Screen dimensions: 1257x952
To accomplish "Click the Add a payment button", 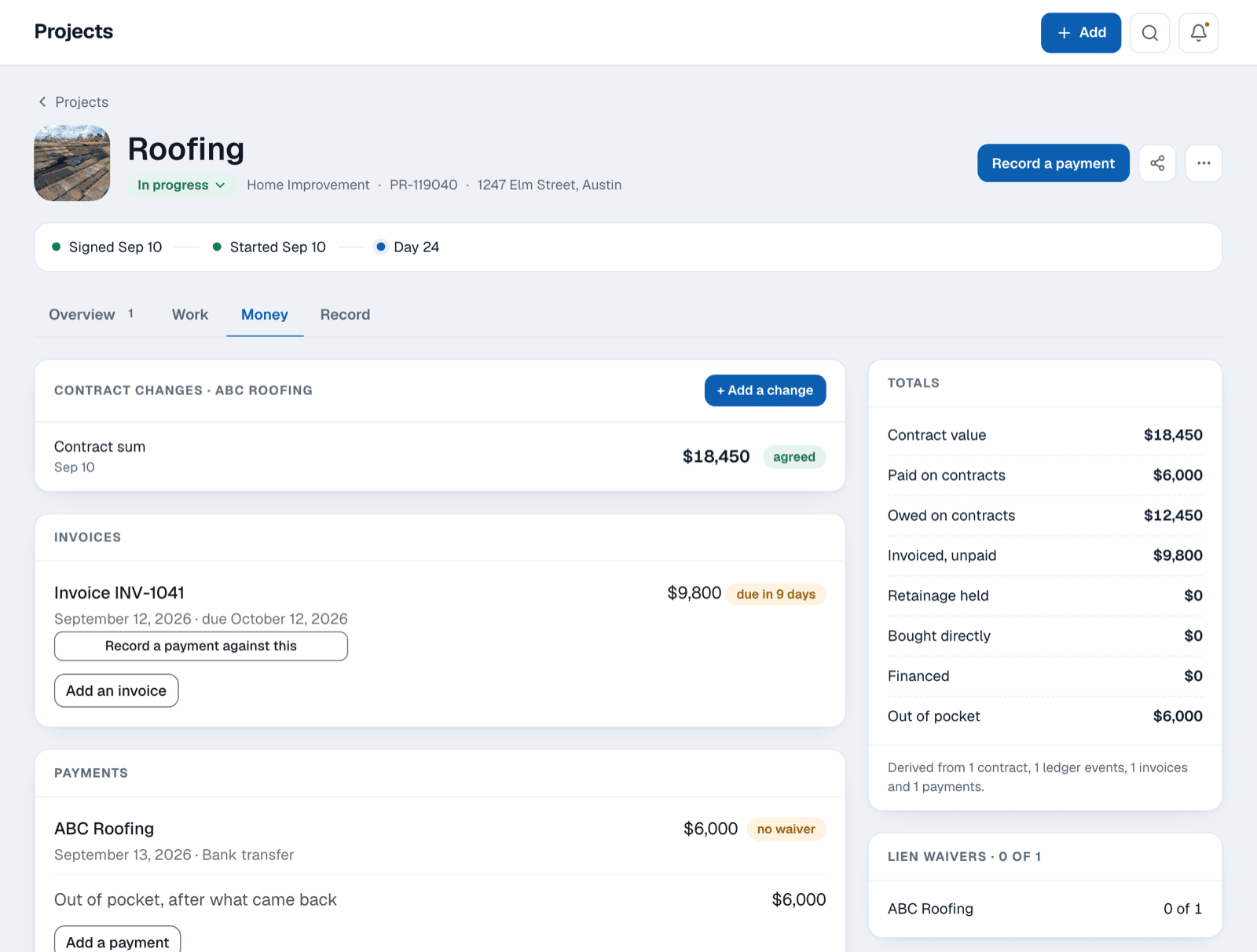I will 117,942.
